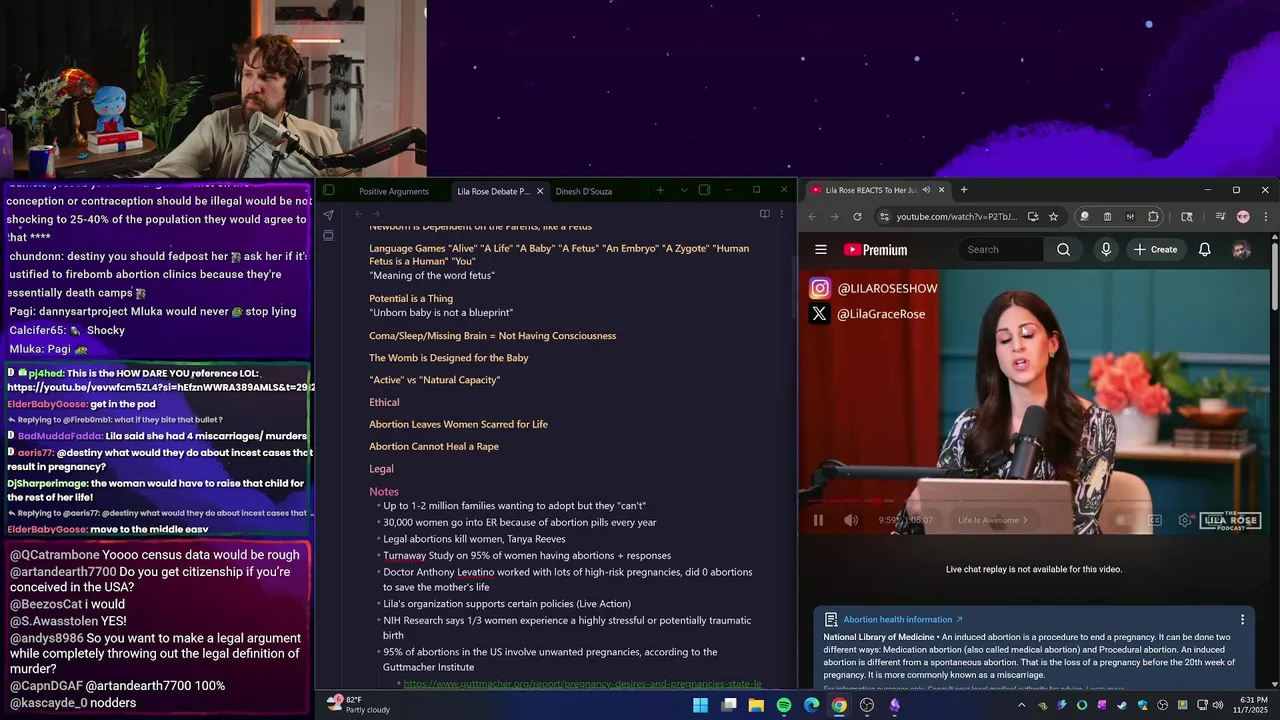Mute the Chrome tab audio speaker icon
Screen dimensions: 1280x720
[x=926, y=190]
